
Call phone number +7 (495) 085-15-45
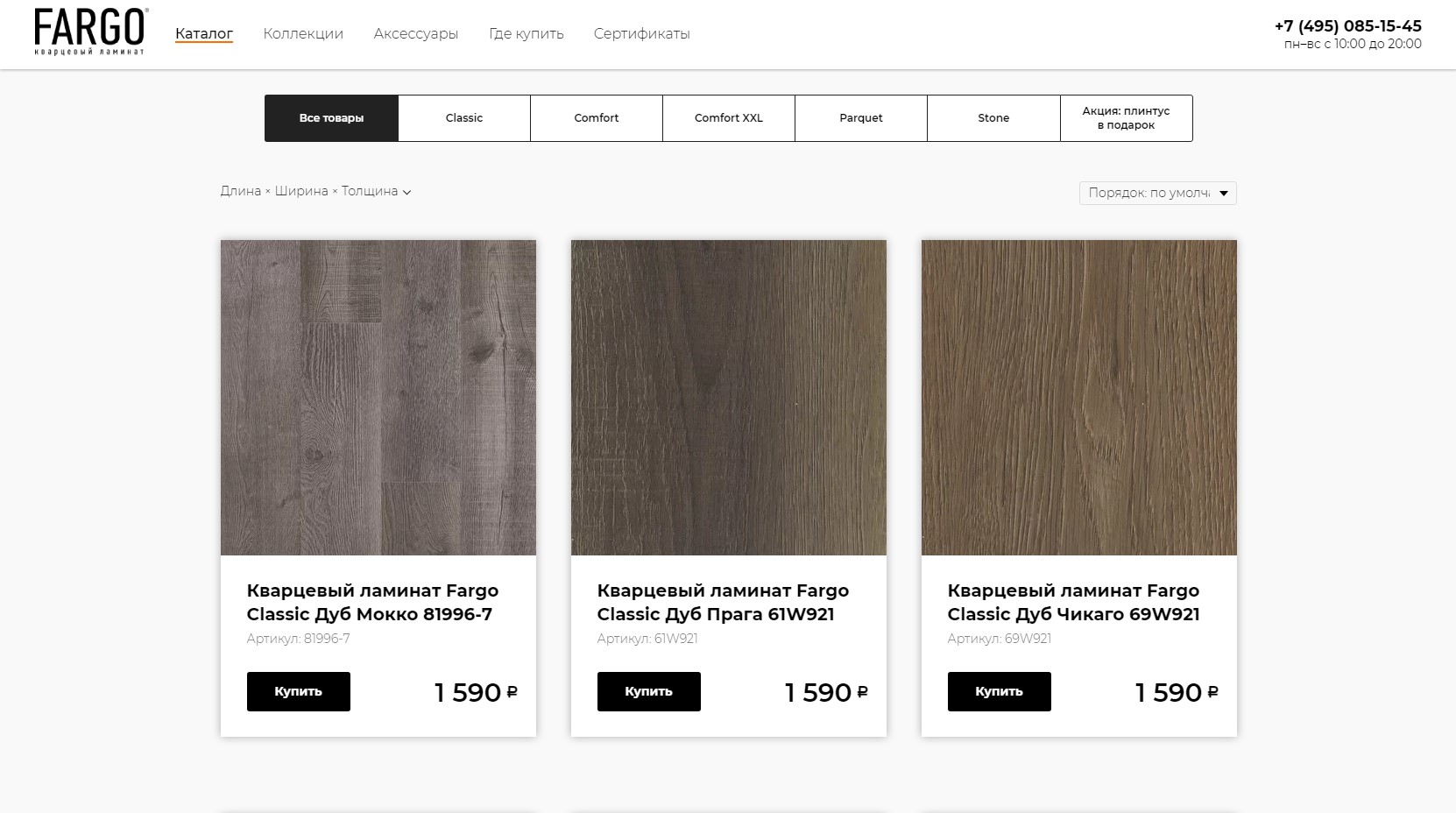(1348, 26)
